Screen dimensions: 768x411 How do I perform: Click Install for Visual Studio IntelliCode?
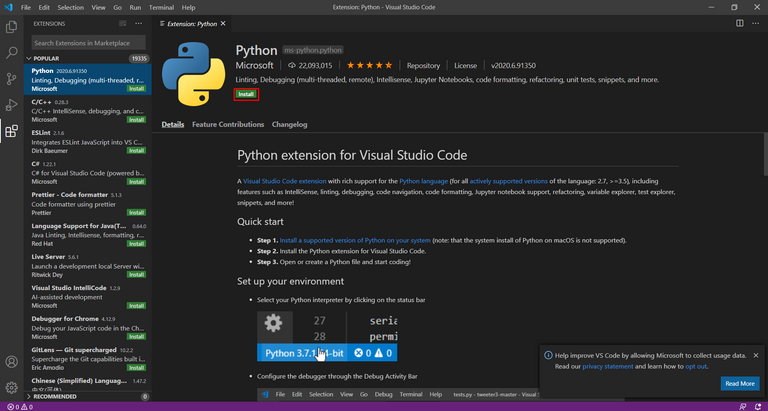click(136, 306)
